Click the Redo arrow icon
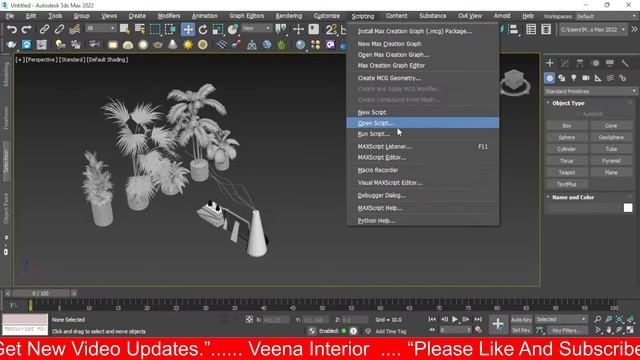 [x=27, y=29]
